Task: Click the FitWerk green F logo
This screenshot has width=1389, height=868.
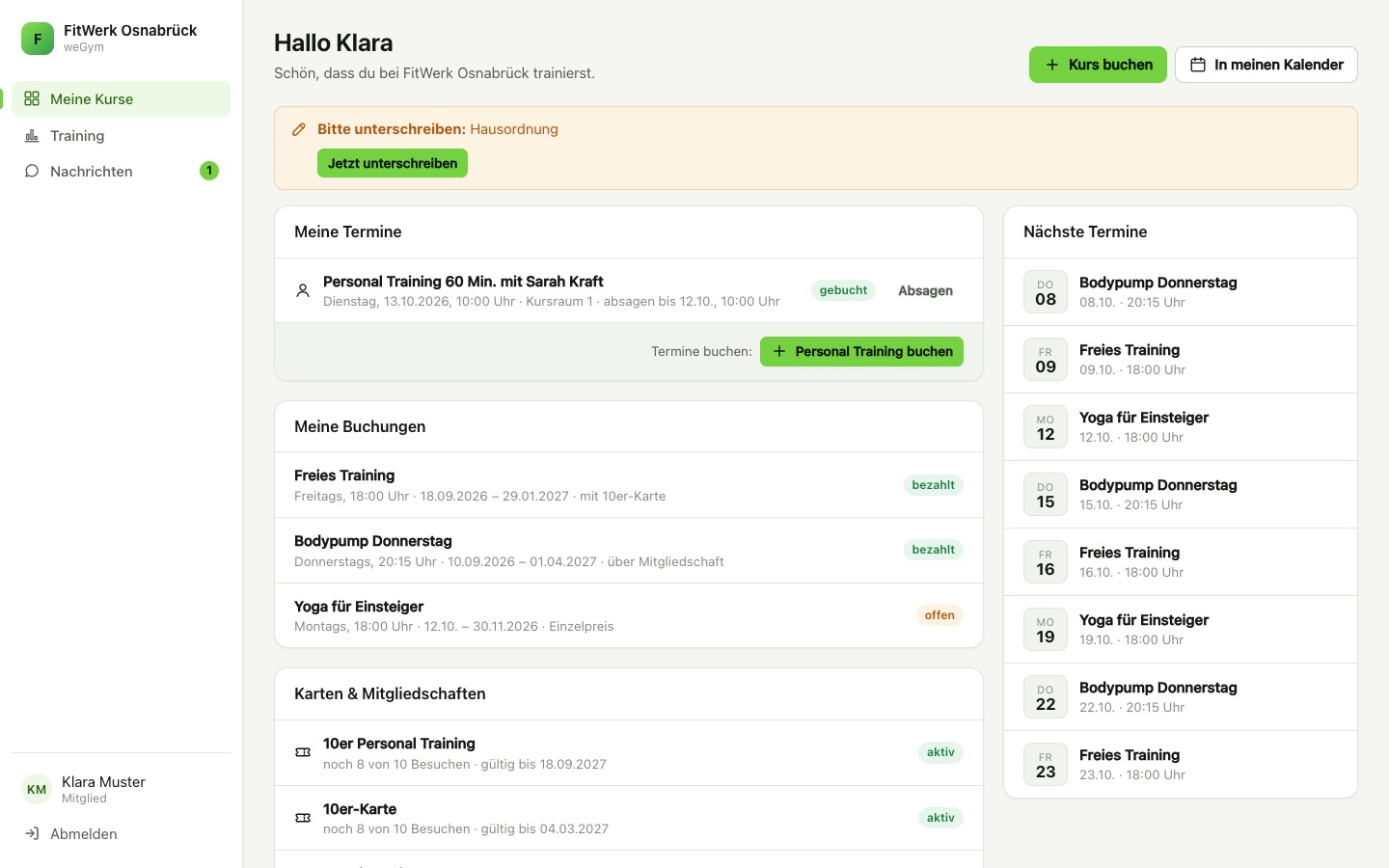Action: pyautogui.click(x=38, y=39)
